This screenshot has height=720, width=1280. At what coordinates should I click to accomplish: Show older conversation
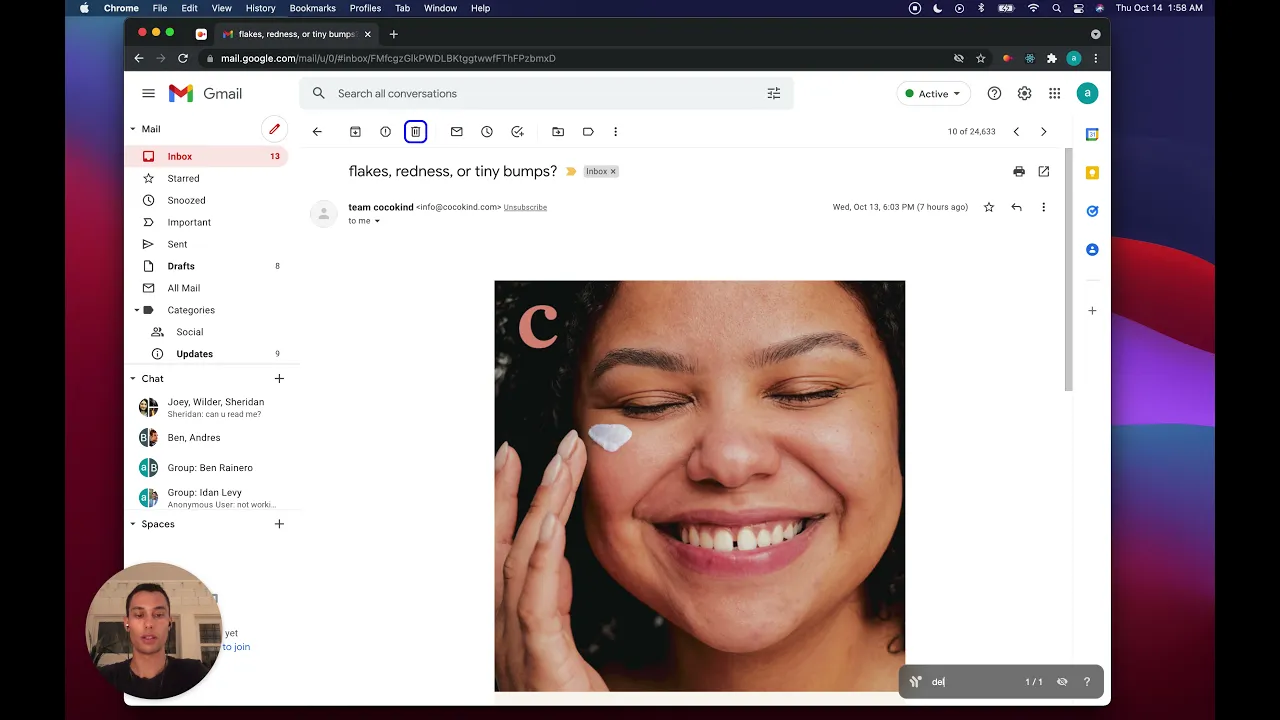tap(1044, 132)
